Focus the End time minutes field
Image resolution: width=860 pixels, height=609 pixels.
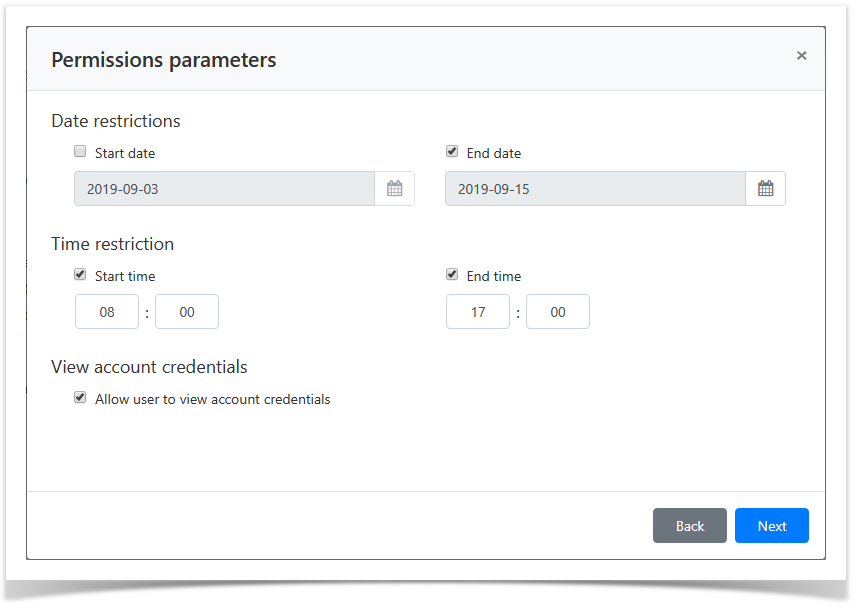pyautogui.click(x=558, y=312)
